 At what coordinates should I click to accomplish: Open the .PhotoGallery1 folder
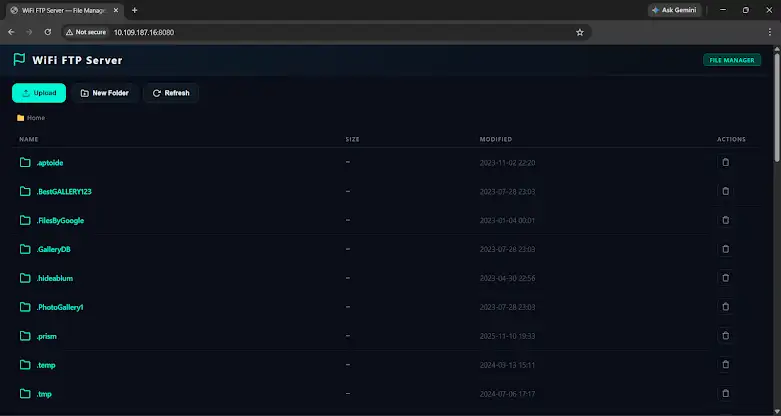pyautogui.click(x=60, y=307)
